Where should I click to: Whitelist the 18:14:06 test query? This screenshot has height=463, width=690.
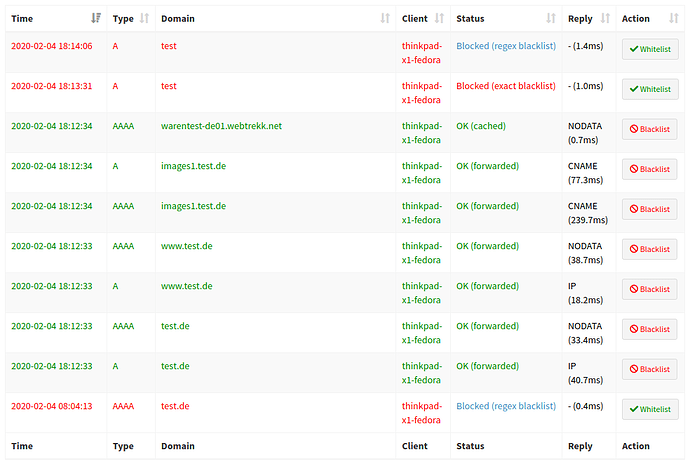pos(649,49)
